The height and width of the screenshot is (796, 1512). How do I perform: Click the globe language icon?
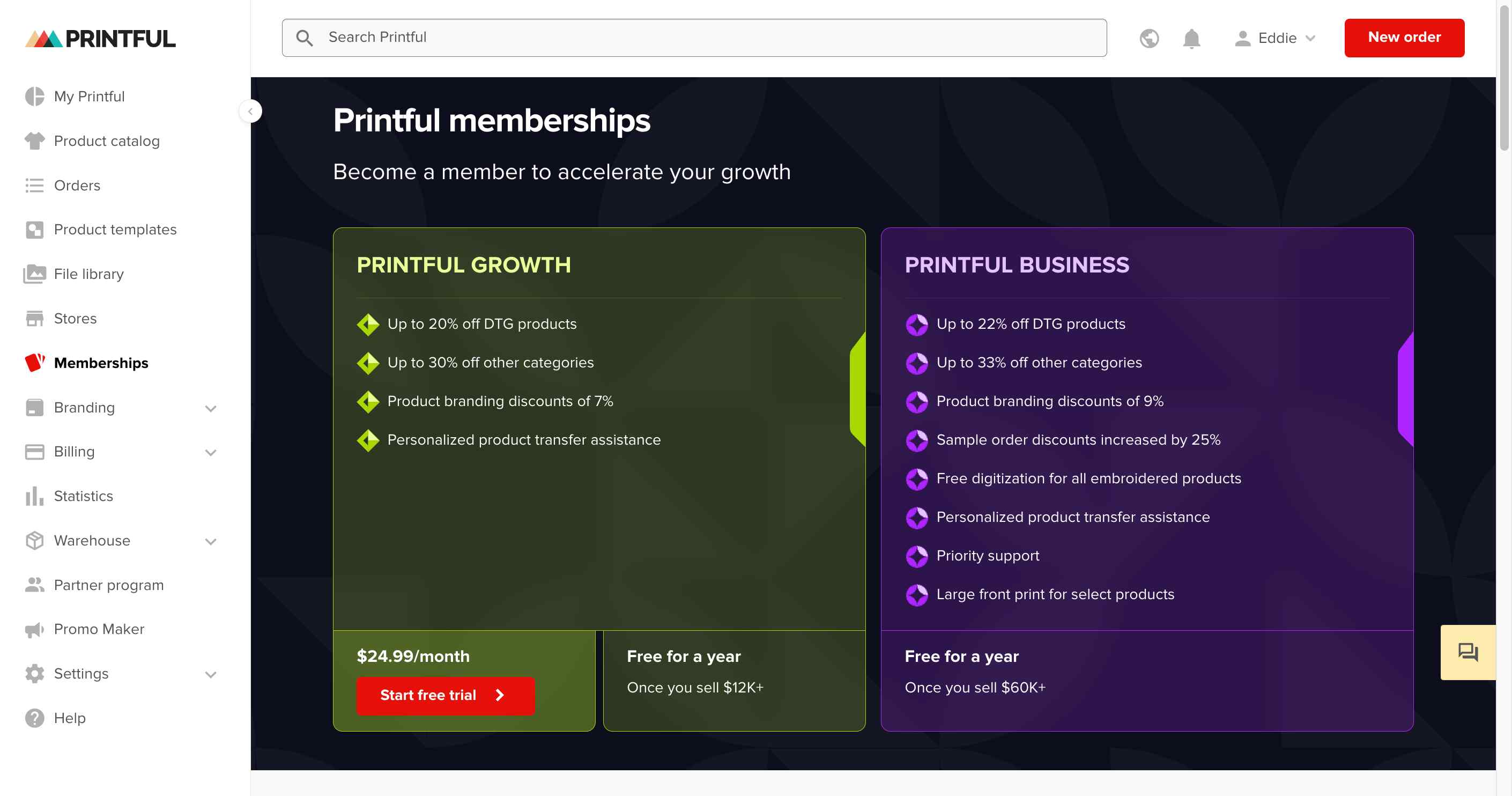(x=1148, y=38)
